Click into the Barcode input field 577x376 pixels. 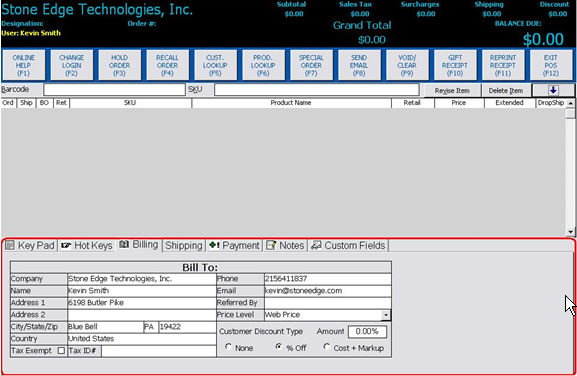click(x=114, y=89)
